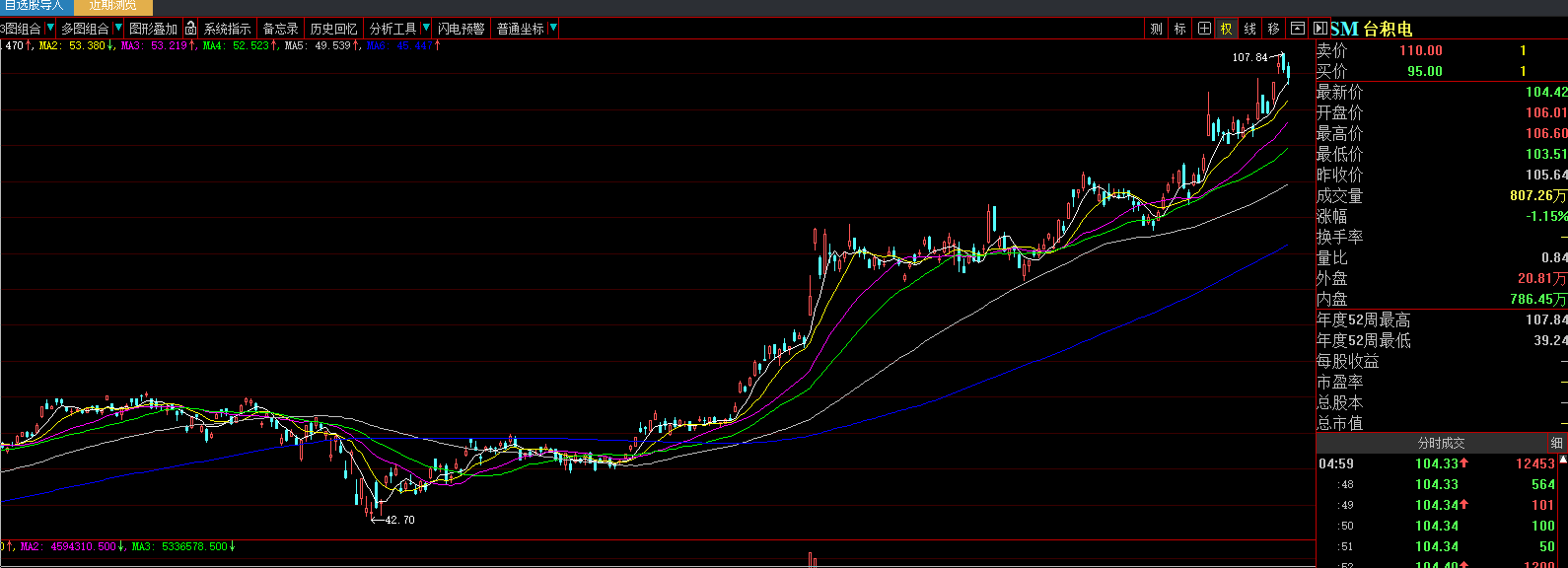Viewport: 1568px width, 568px height.
Task: Click the lock icon beside 图形叠加
Action: (x=190, y=29)
